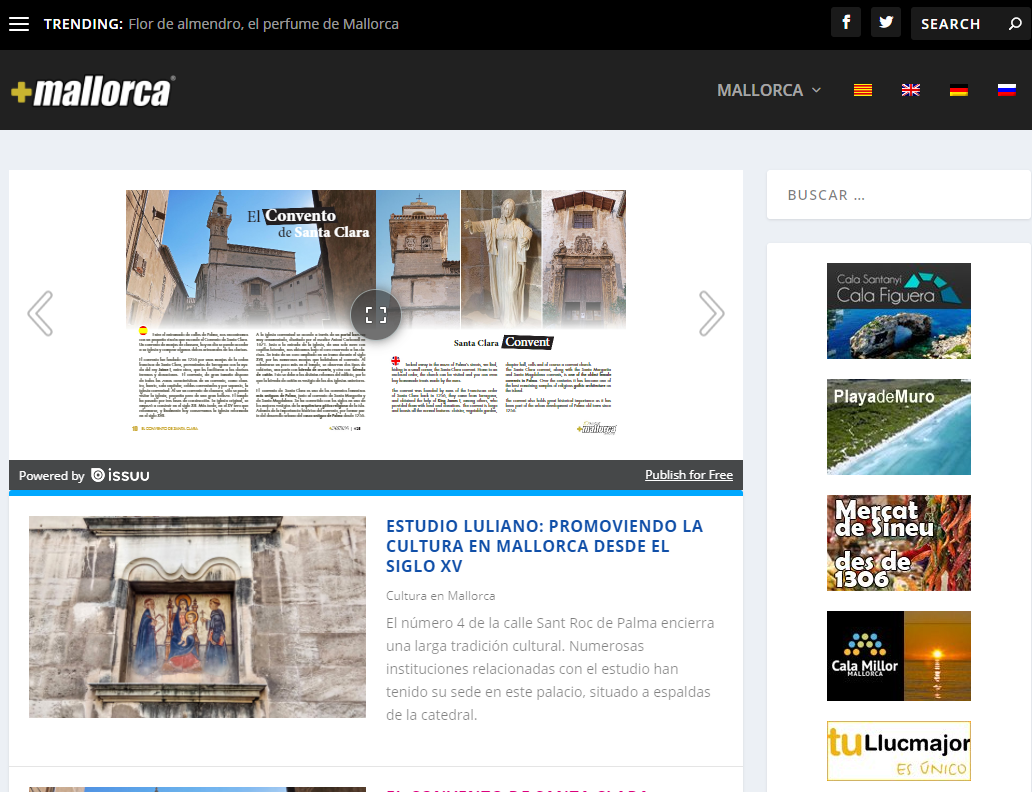Open the Cala Millor banner
This screenshot has width=1032, height=792.
898,656
